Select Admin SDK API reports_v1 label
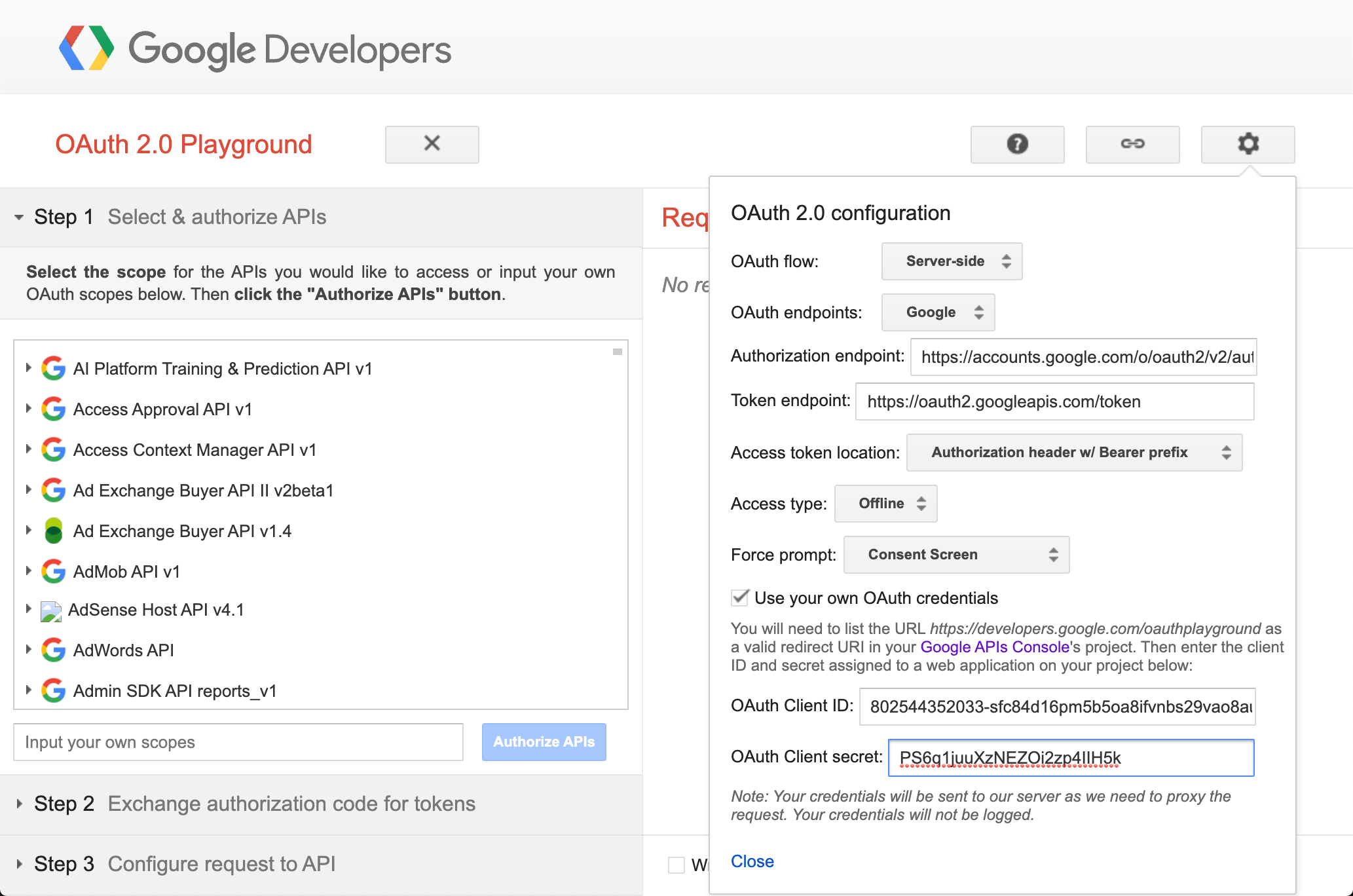Viewport: 1353px width, 896px height. point(175,691)
